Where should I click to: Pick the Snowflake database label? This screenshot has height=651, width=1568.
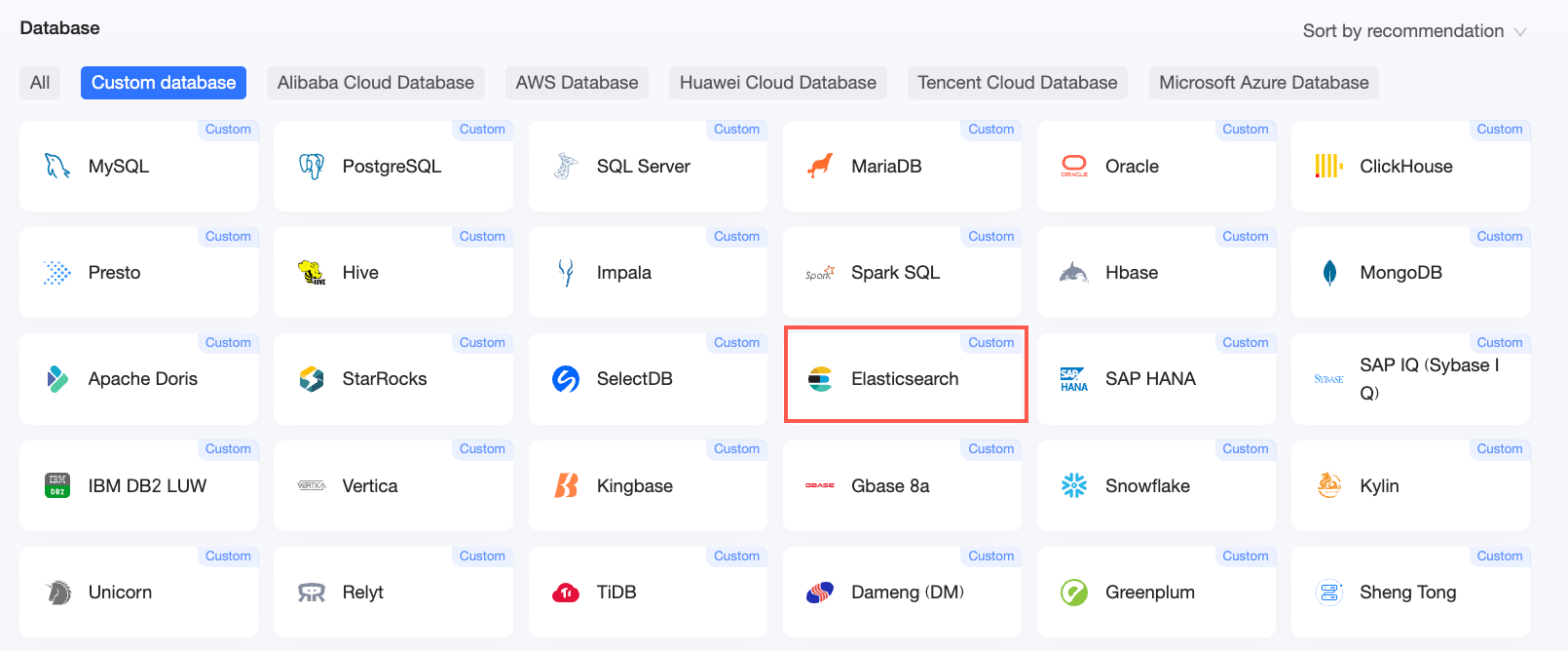coord(1147,485)
